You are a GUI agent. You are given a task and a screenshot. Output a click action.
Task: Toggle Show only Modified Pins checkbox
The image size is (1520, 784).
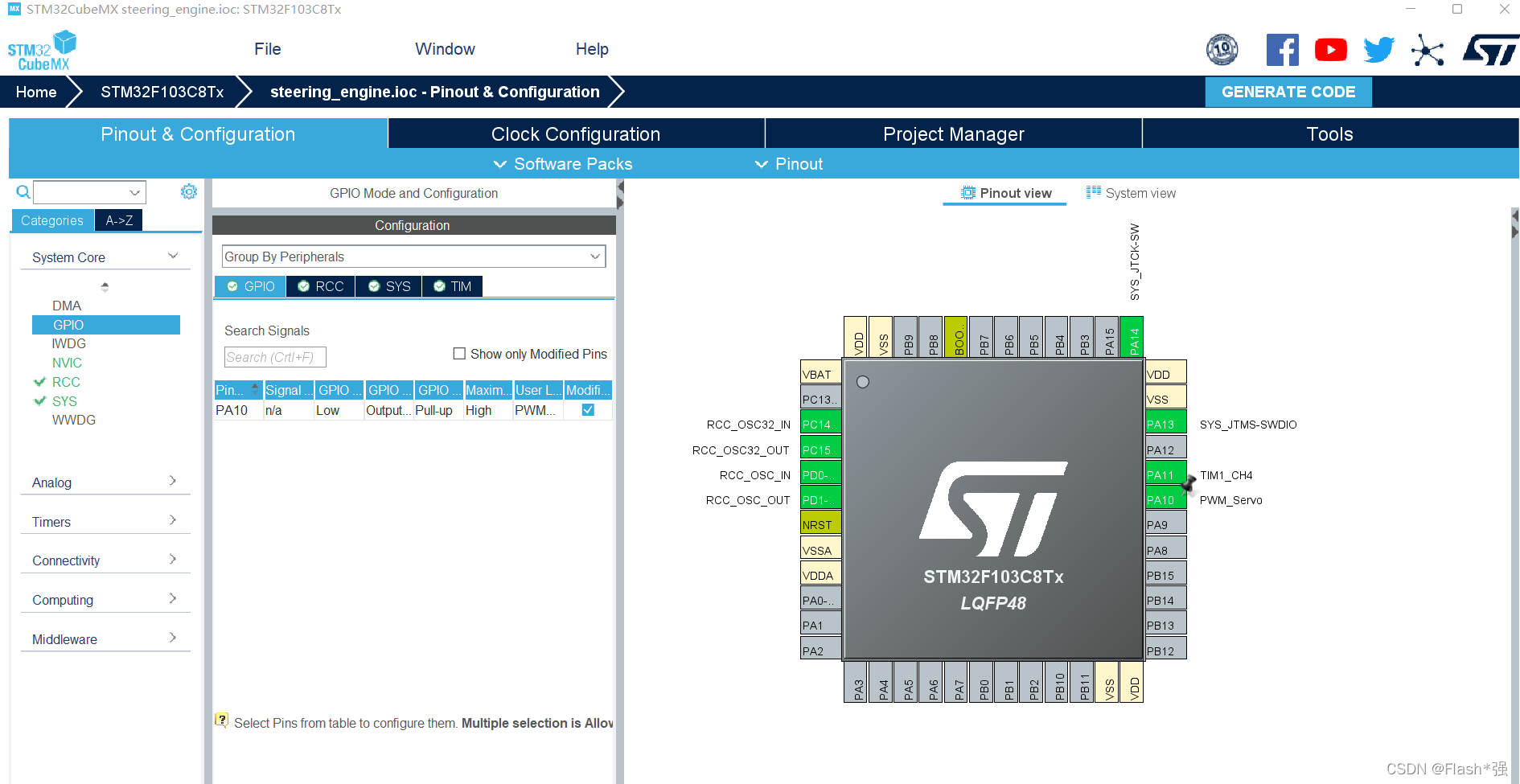pyautogui.click(x=459, y=353)
